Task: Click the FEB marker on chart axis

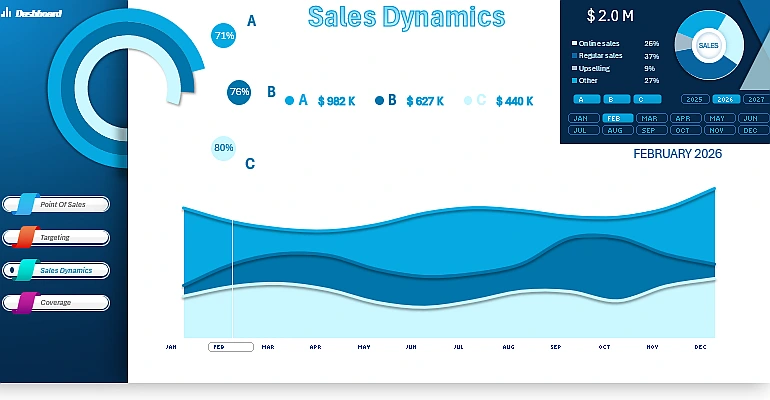Action: tap(218, 347)
